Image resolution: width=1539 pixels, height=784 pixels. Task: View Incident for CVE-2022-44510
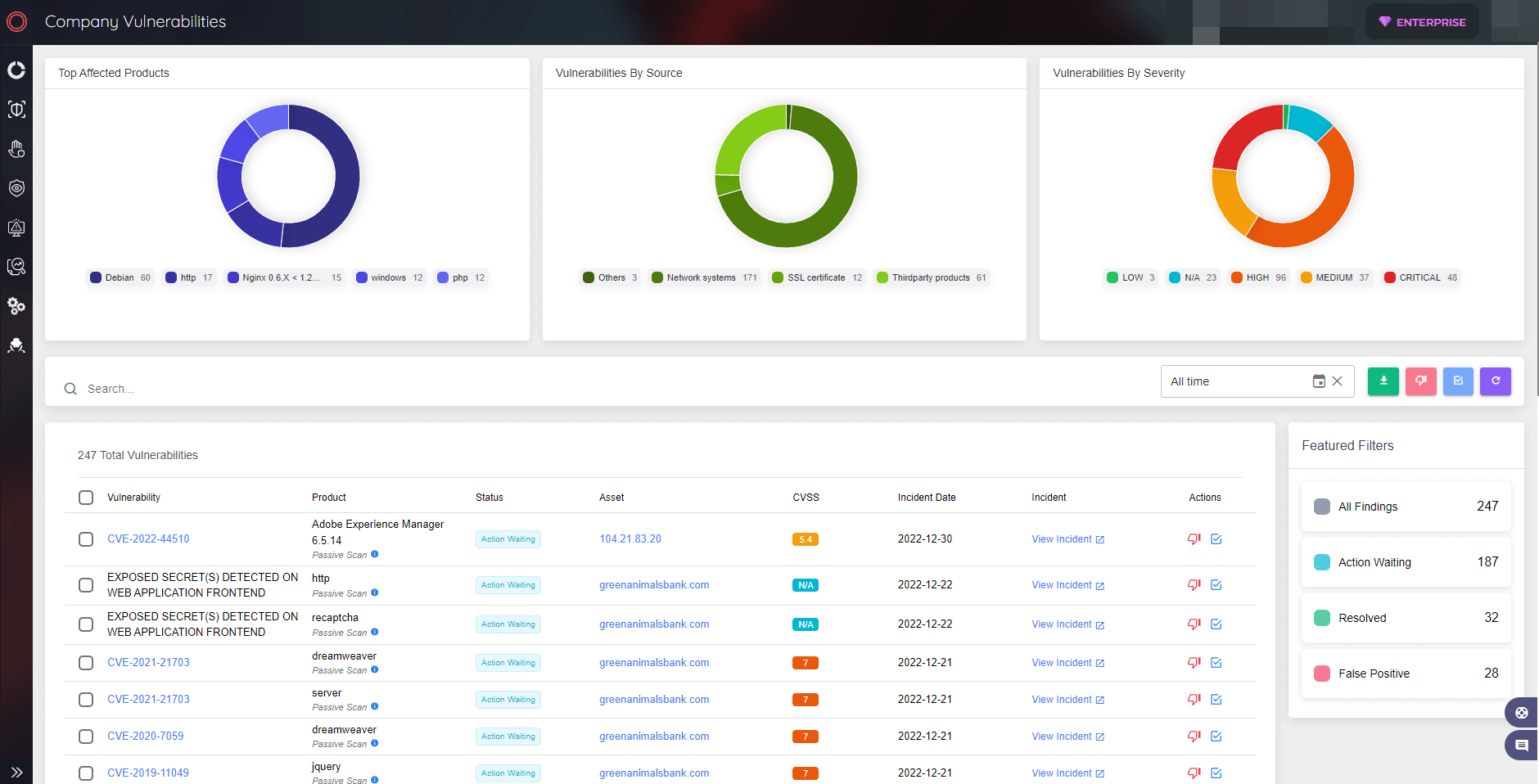1067,539
